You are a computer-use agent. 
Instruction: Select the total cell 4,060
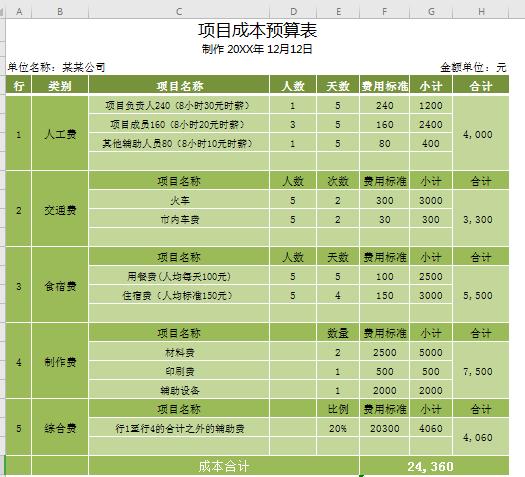(481, 437)
